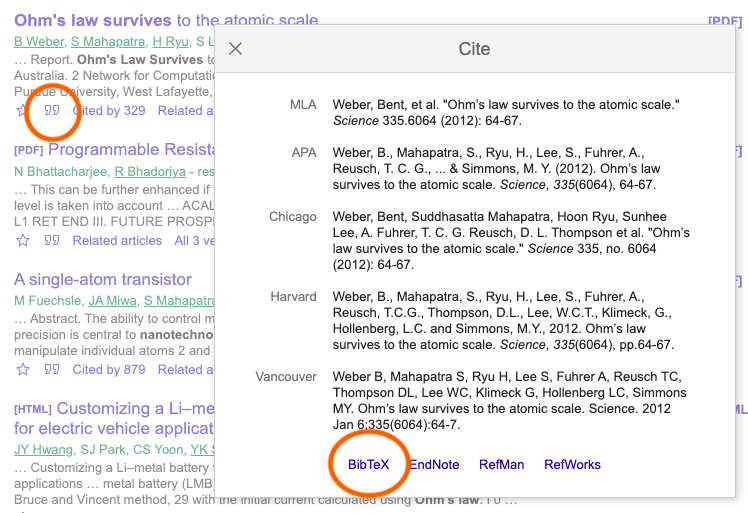Open Related articles for Programmable Resistance result
This screenshot has height=513, width=748.
[x=117, y=240]
